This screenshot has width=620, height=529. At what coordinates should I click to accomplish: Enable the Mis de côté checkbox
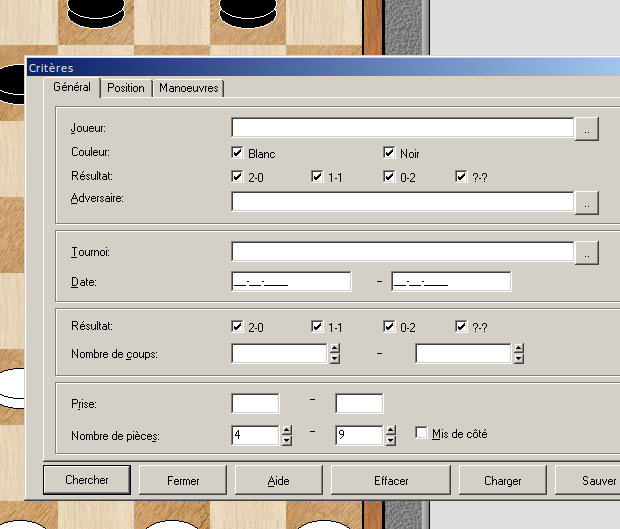422,433
